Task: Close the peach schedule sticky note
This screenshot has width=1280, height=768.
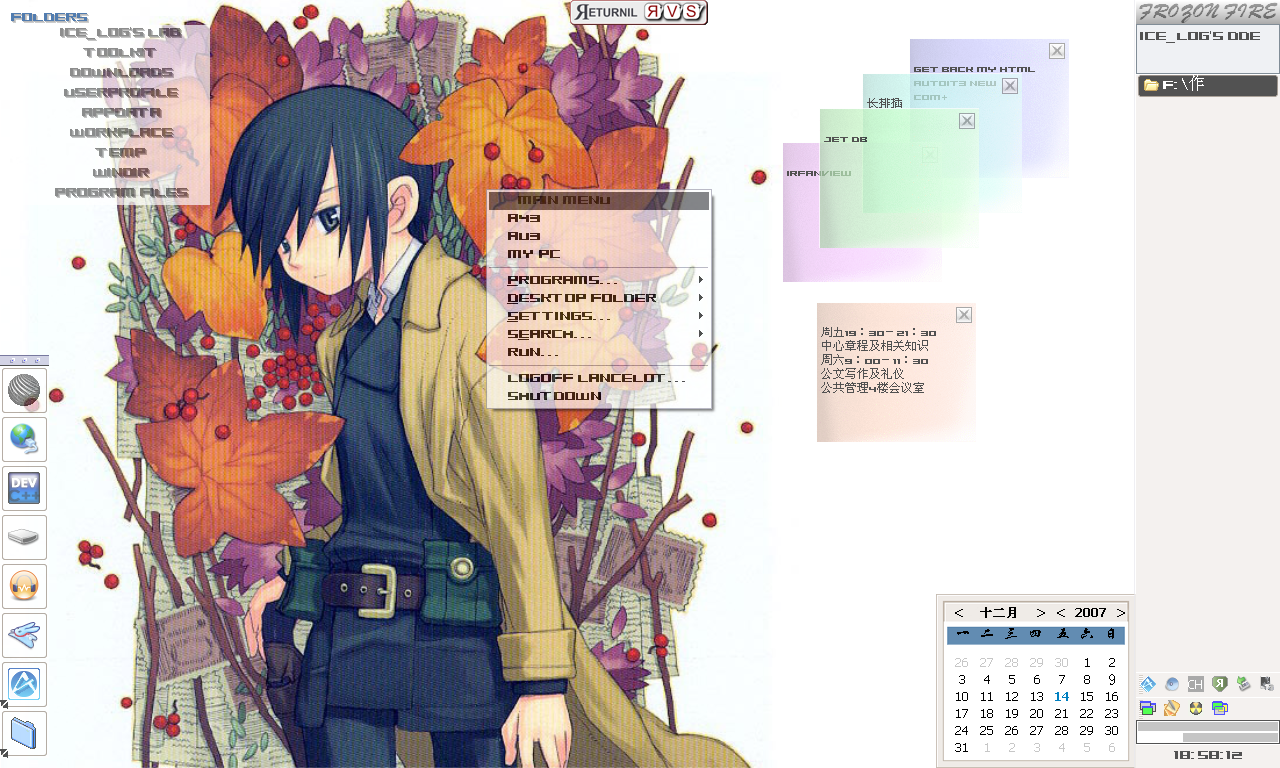Action: (x=964, y=315)
